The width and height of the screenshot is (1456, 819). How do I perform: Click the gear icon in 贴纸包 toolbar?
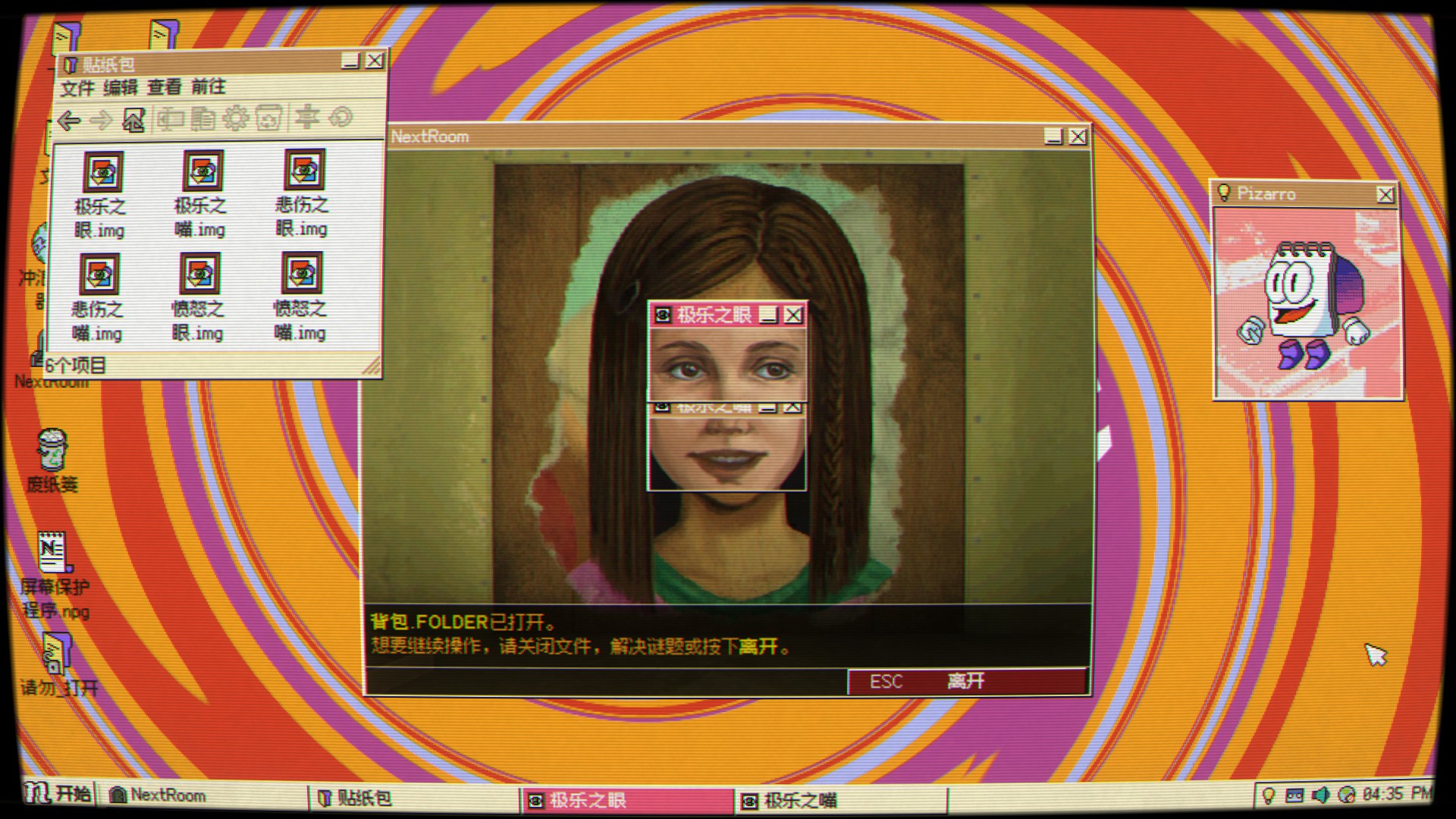click(x=236, y=118)
